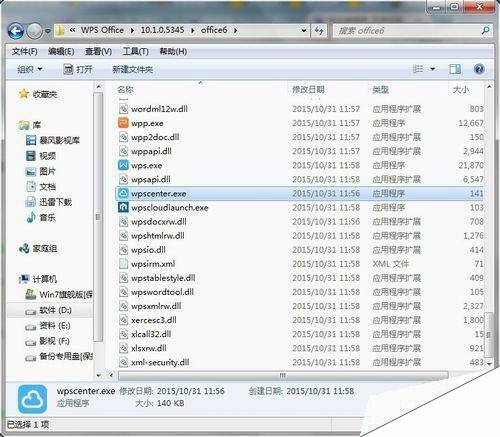Open the 查看(V) menu
The height and width of the screenshot is (437, 500).
(98, 51)
